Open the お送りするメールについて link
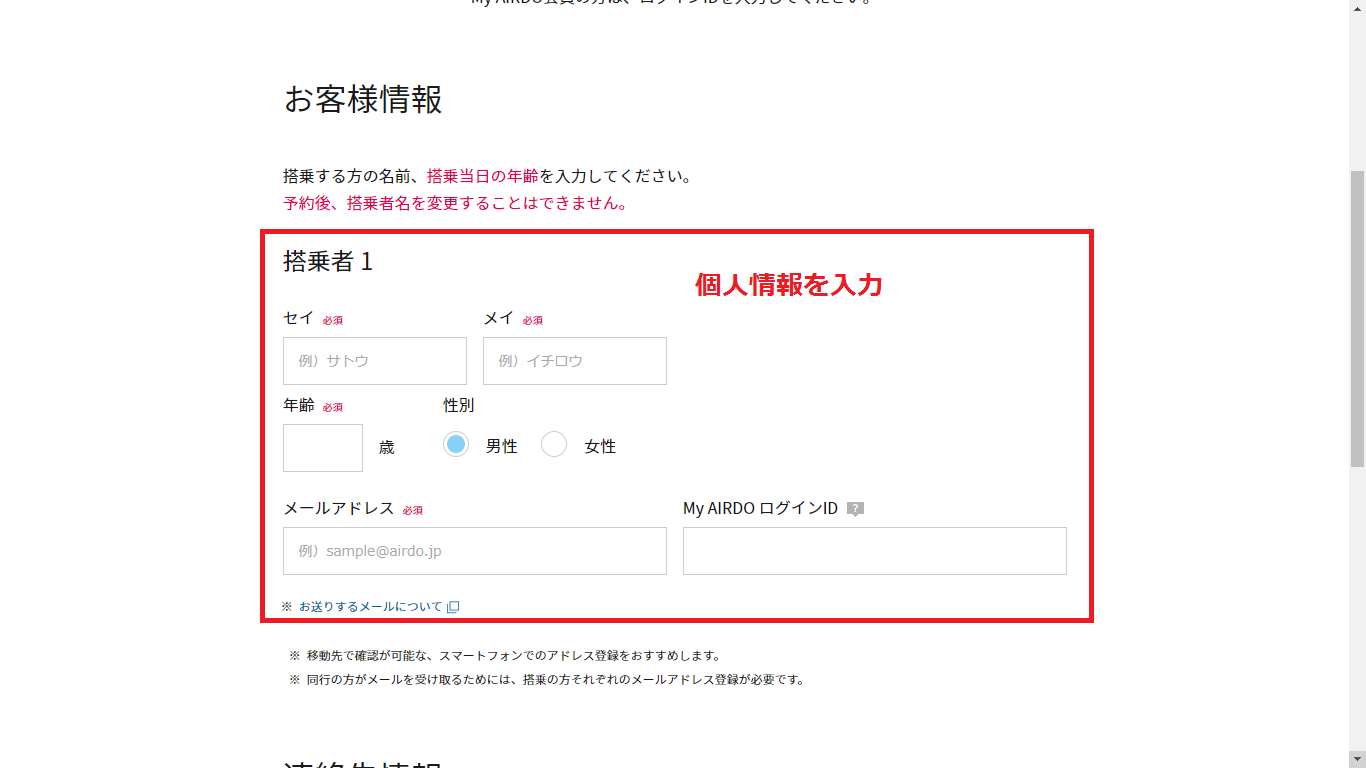 (370, 607)
